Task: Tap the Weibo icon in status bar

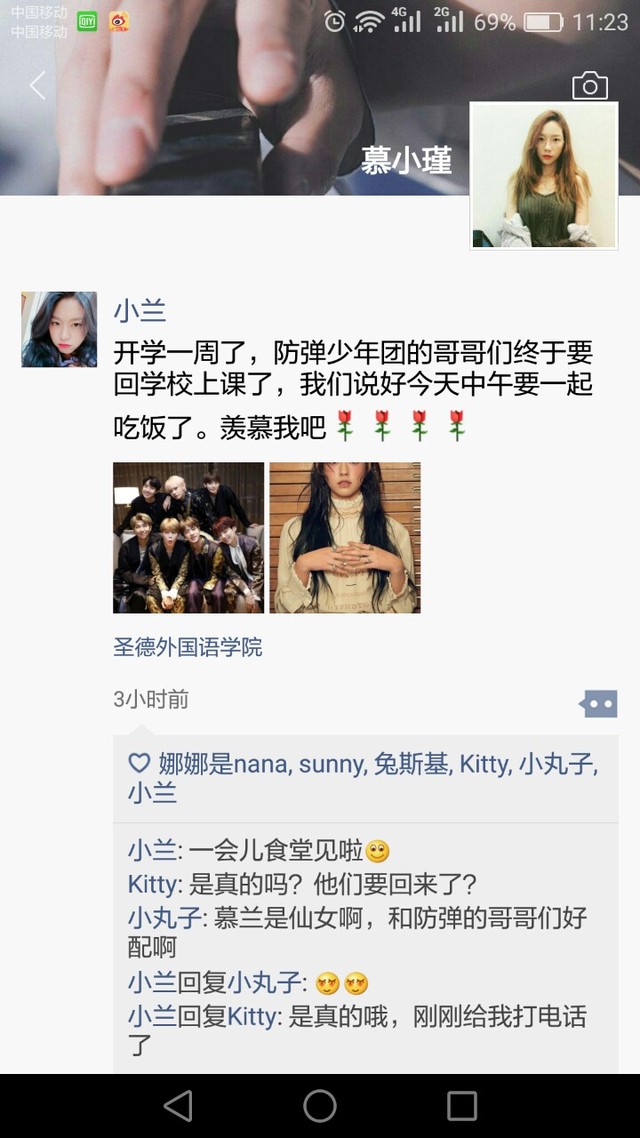Action: 119,22
